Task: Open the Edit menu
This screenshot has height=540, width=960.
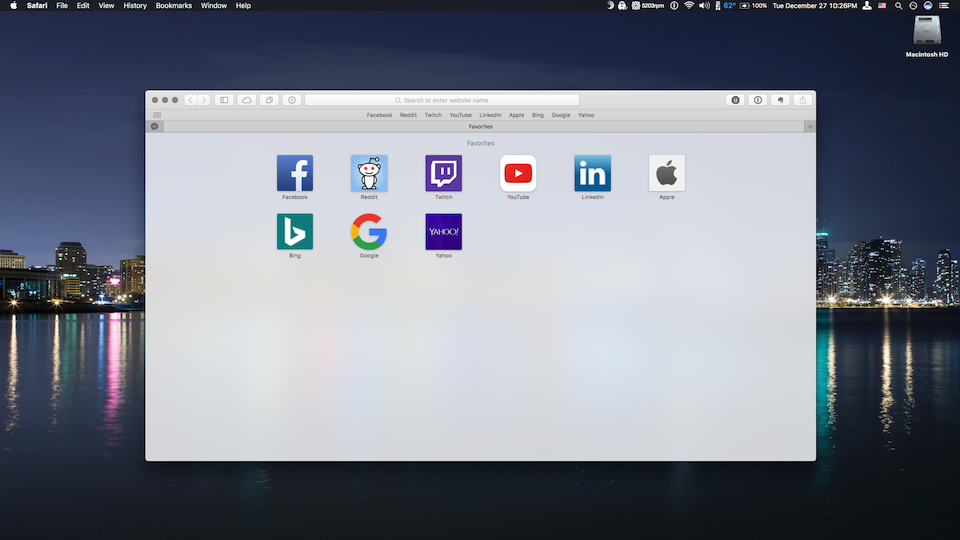Action: pyautogui.click(x=83, y=6)
